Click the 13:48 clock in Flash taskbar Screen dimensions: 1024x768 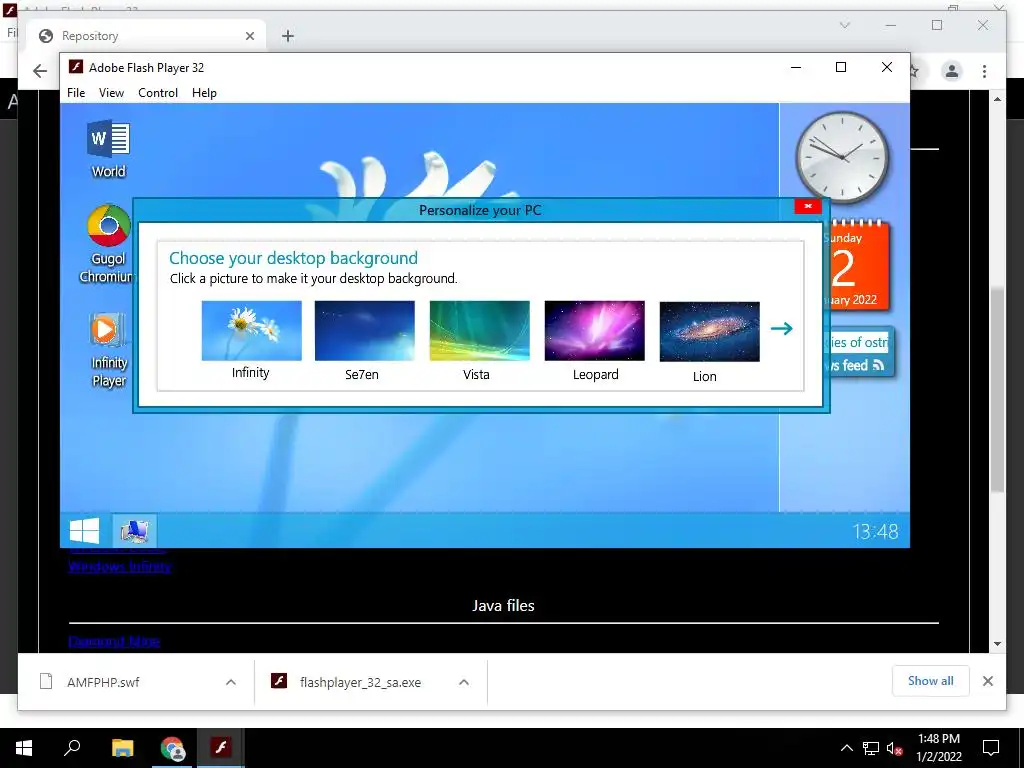pyautogui.click(x=875, y=531)
